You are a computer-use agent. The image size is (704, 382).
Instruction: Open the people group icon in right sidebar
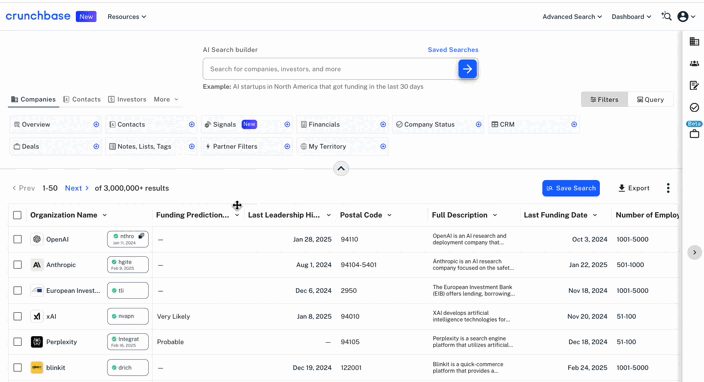pos(694,63)
